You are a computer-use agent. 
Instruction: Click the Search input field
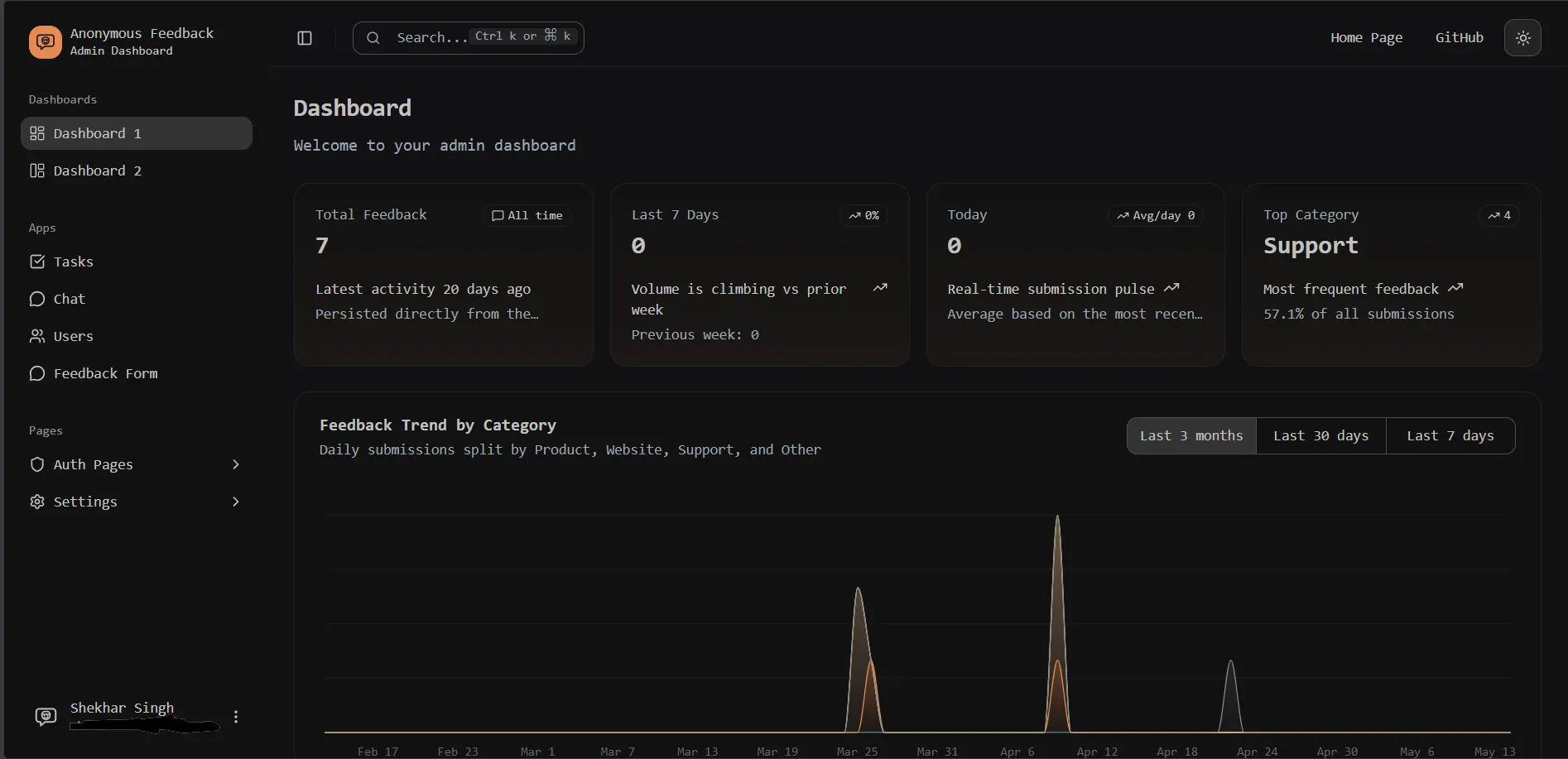pyautogui.click(x=468, y=38)
